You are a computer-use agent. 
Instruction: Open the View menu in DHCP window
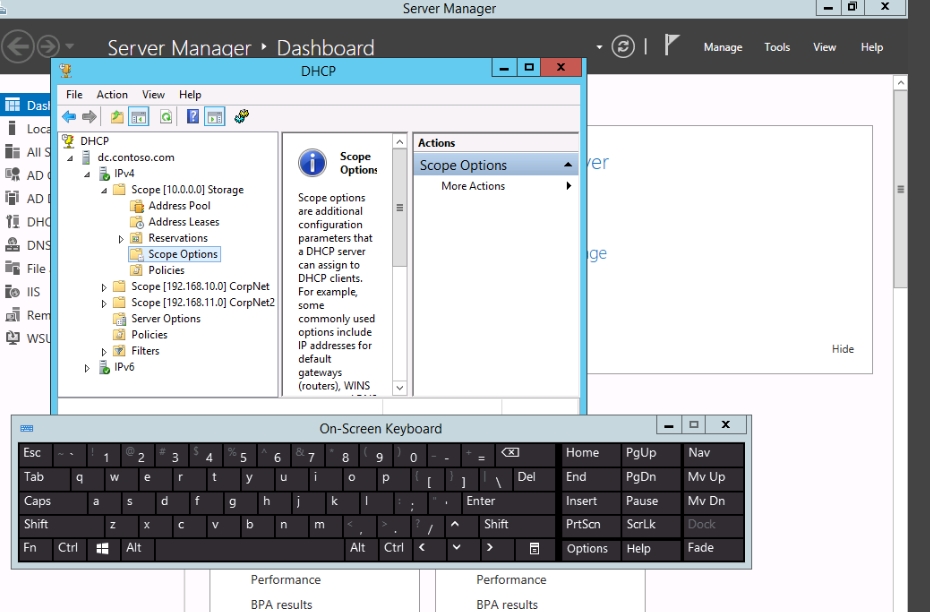coord(153,94)
